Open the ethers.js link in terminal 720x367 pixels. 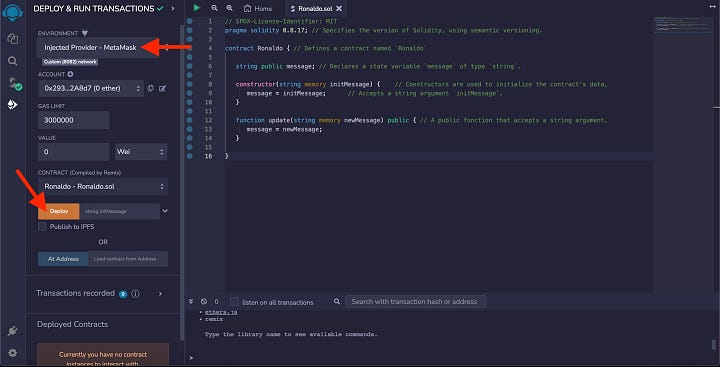[x=221, y=312]
